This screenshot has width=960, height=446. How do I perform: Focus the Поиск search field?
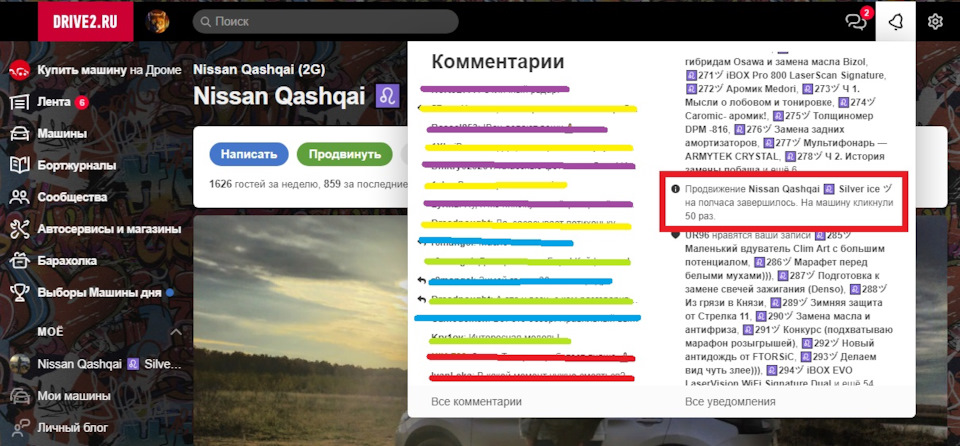(325, 21)
